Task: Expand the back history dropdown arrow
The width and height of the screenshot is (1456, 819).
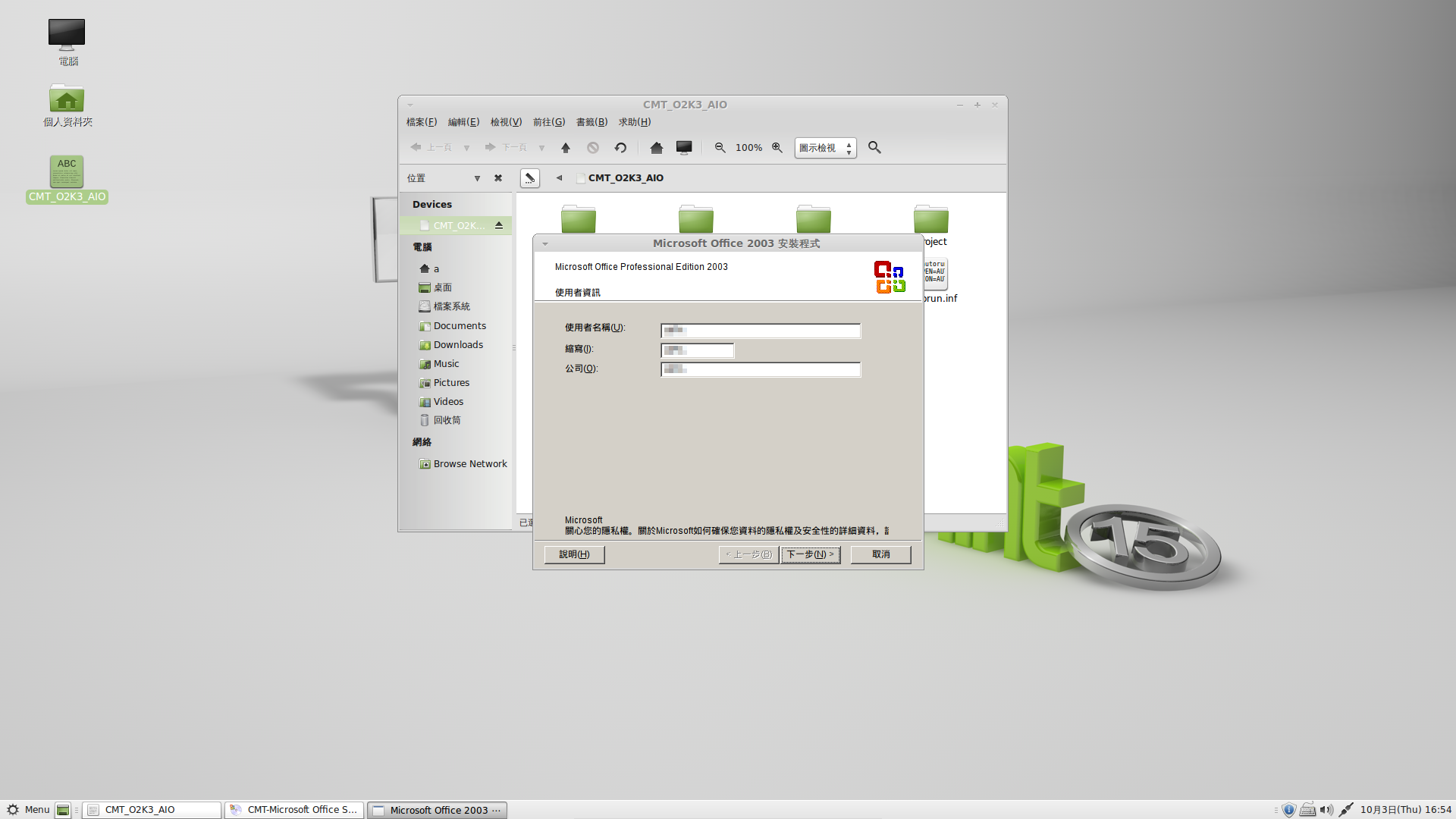Action: pyautogui.click(x=466, y=148)
